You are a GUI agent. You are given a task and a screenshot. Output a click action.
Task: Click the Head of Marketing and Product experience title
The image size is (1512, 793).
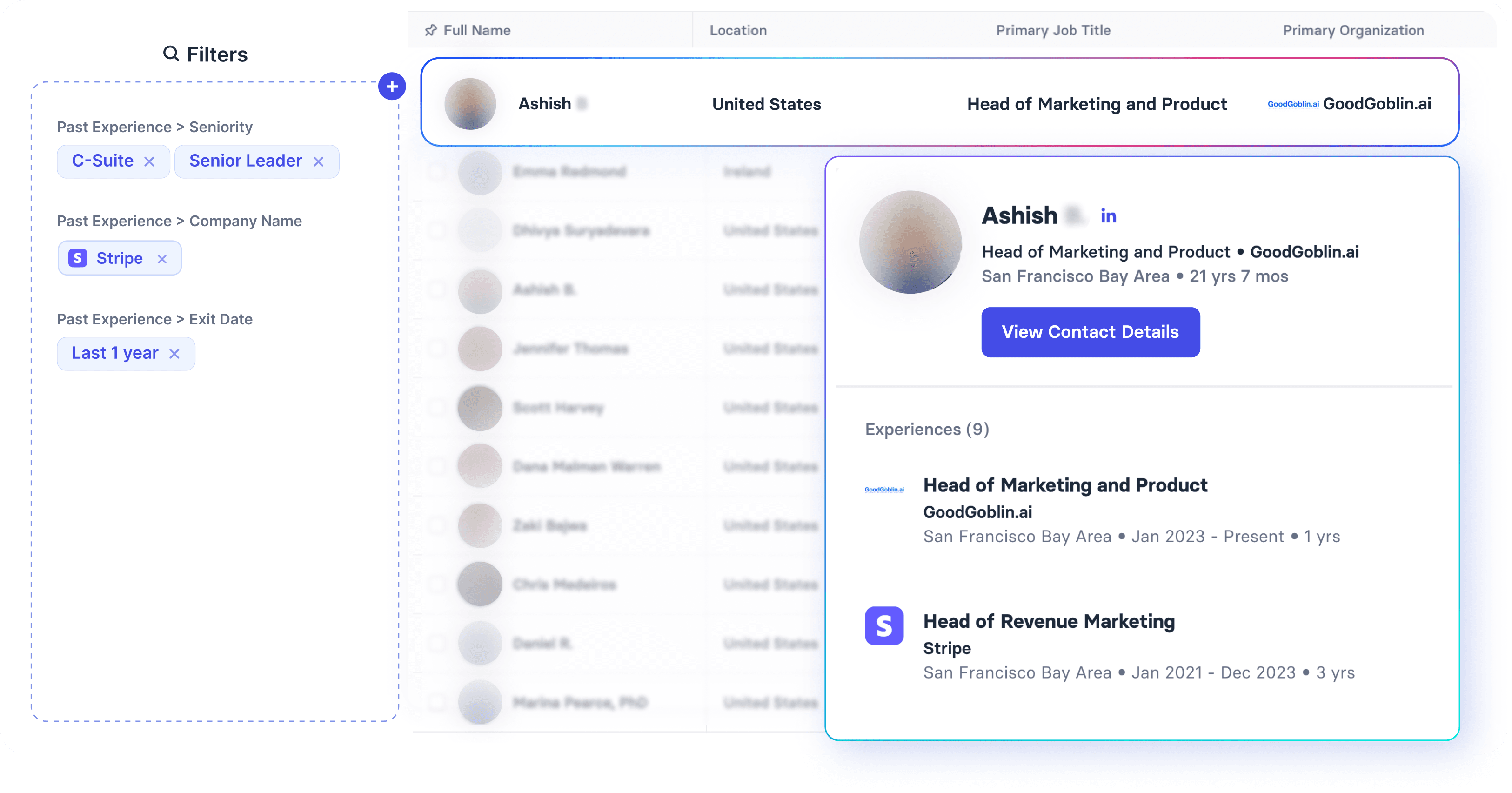pos(1065,485)
